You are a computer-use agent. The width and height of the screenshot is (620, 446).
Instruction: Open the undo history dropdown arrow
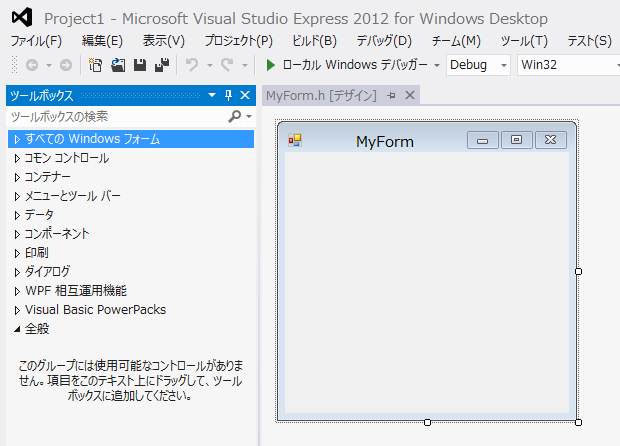point(210,66)
